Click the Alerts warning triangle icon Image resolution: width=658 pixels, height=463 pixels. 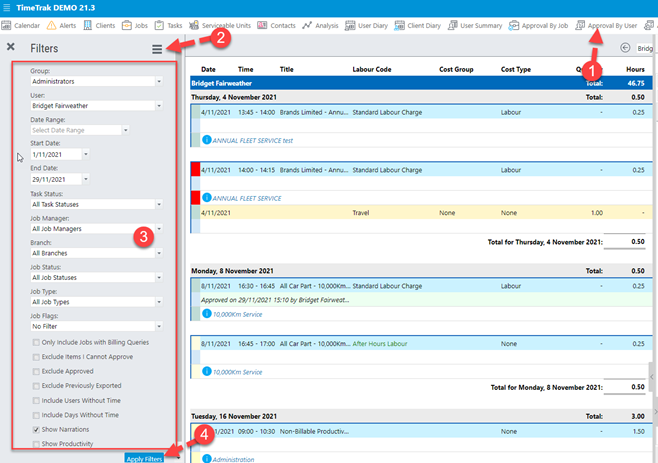[51, 26]
